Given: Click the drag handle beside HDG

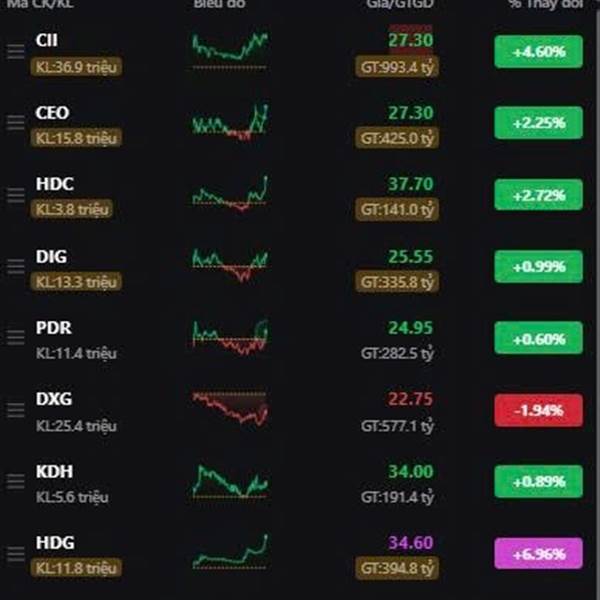Looking at the screenshot, I should tap(15, 554).
